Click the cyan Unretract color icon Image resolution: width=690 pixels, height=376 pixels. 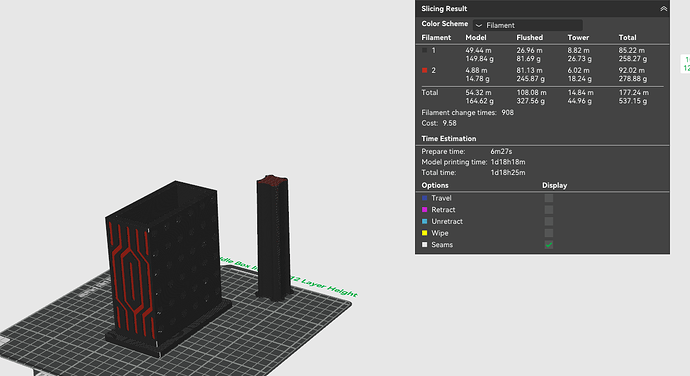tap(425, 221)
